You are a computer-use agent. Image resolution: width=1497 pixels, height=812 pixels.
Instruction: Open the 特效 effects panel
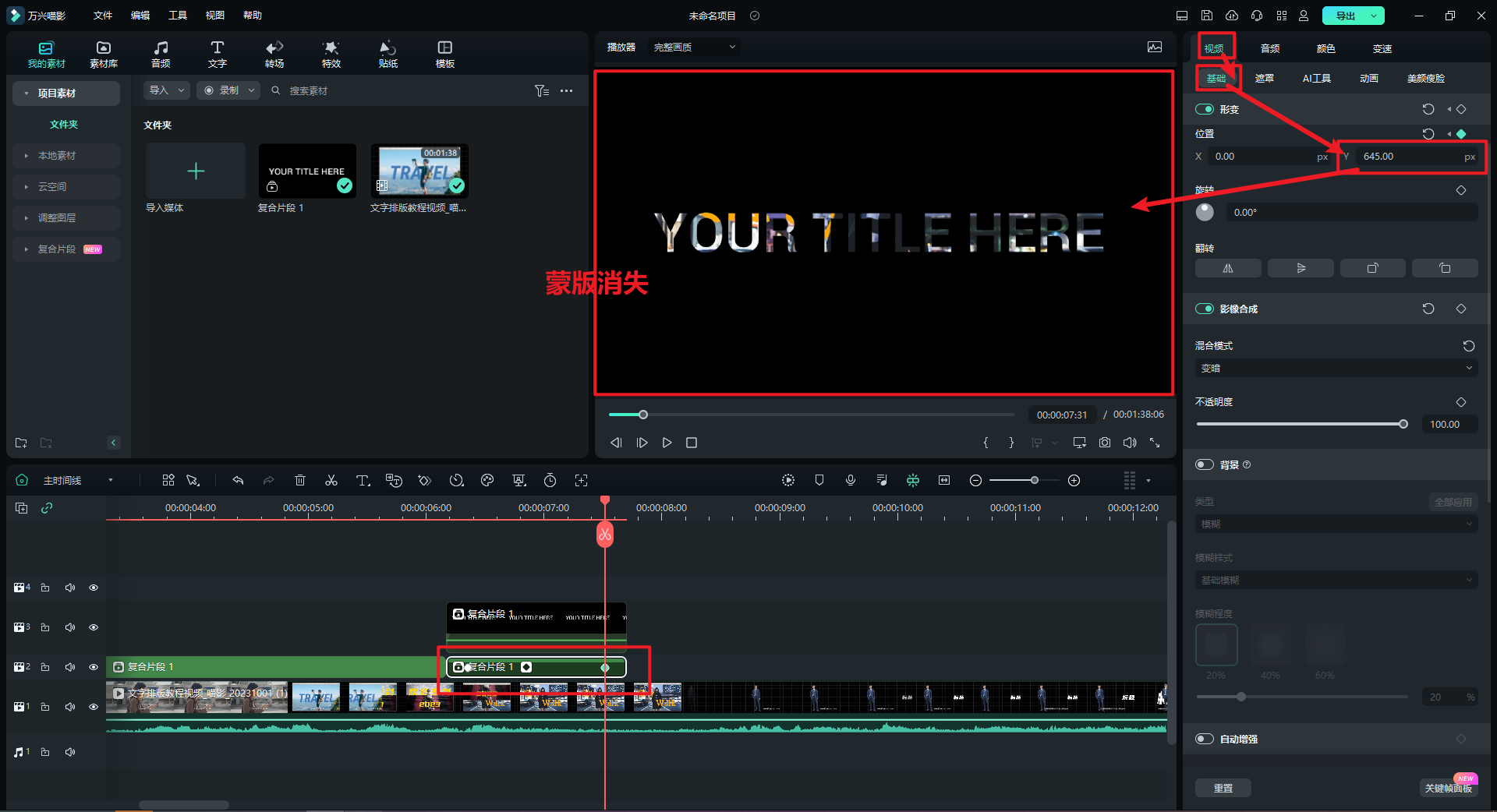(331, 55)
